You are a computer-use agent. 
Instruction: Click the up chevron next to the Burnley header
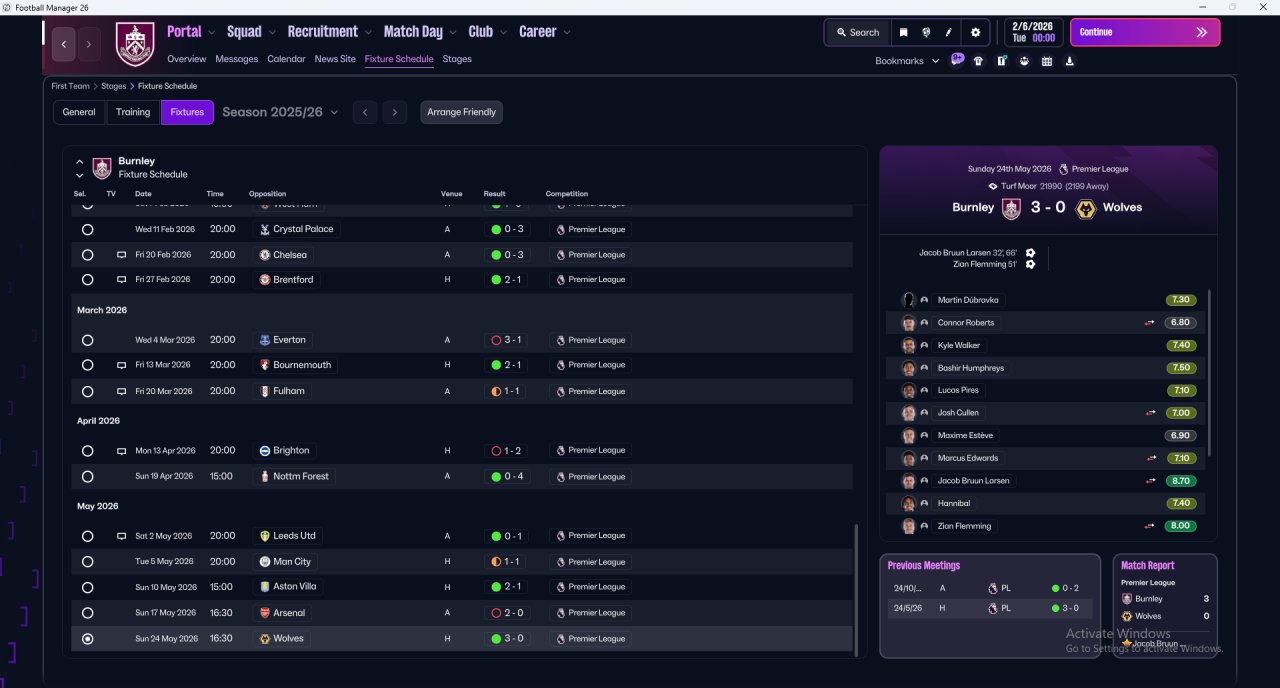(80, 161)
